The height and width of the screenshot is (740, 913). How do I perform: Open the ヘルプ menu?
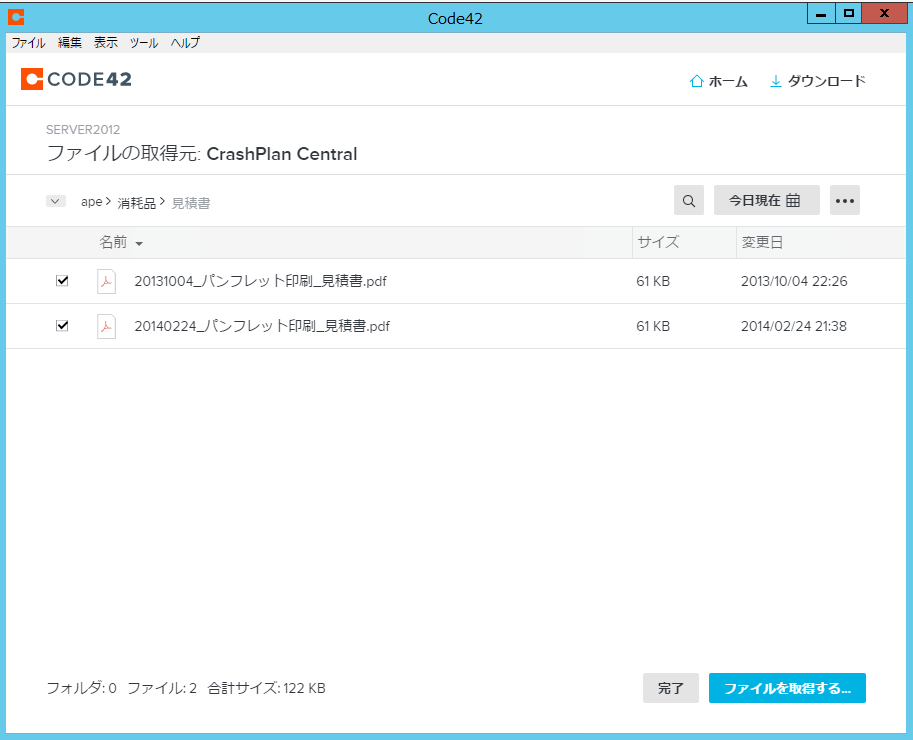[185, 43]
